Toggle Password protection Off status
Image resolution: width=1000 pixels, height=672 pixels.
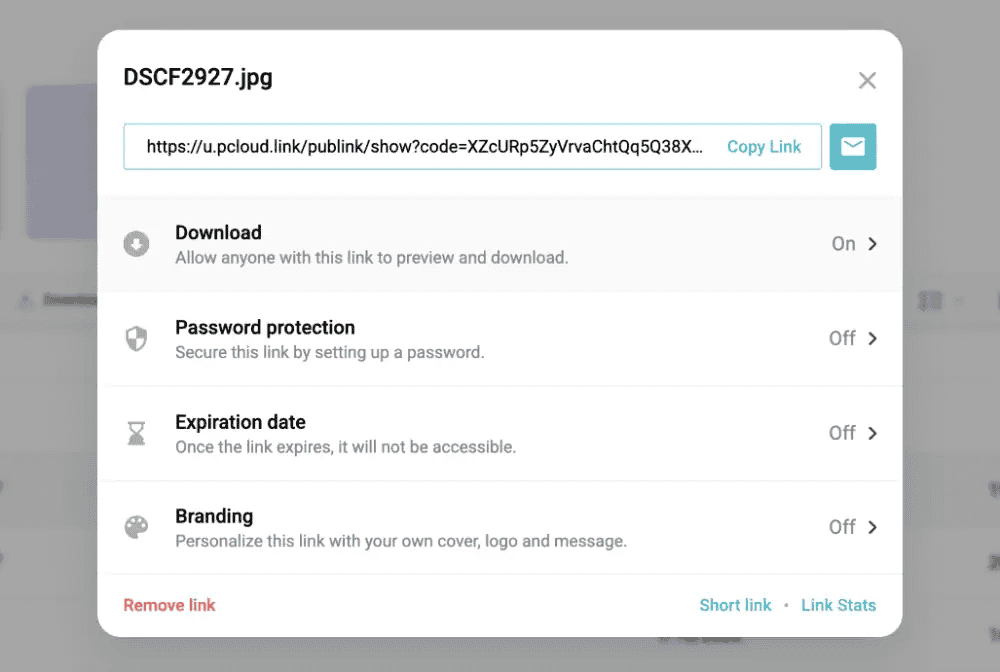(842, 339)
